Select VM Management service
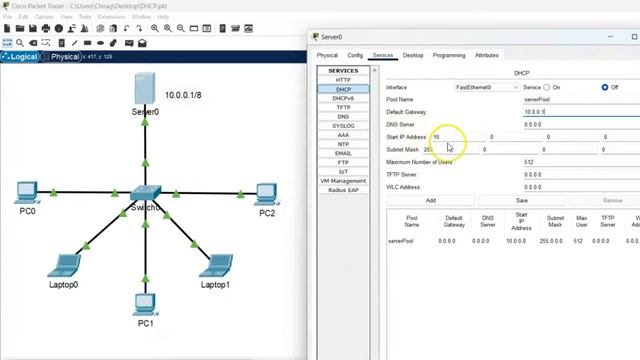 click(343, 181)
